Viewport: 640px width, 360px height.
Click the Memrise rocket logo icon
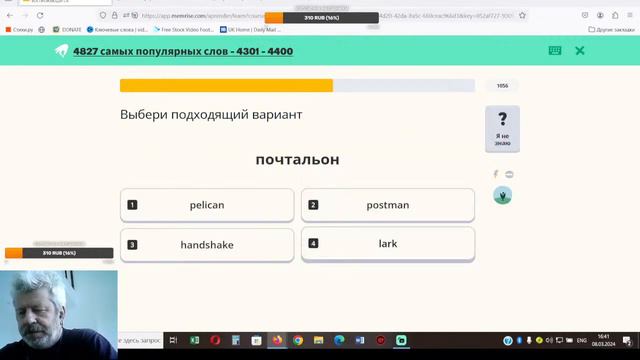62,51
